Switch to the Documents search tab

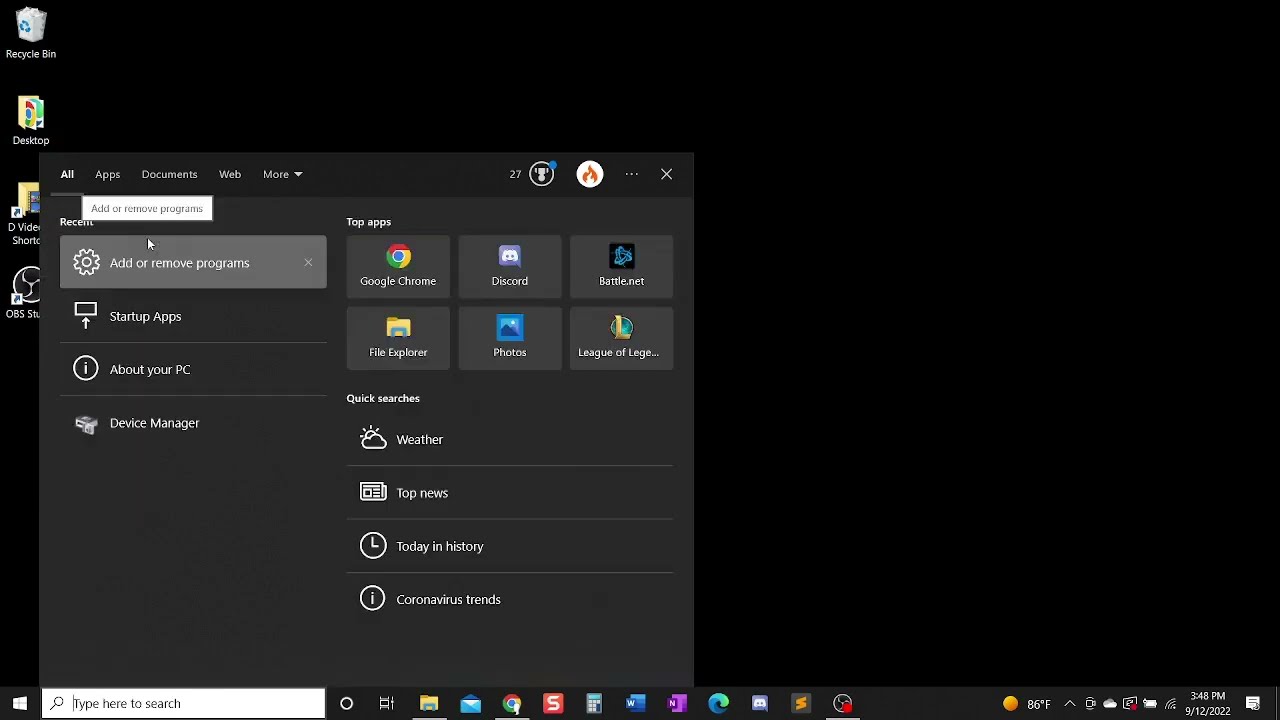169,174
